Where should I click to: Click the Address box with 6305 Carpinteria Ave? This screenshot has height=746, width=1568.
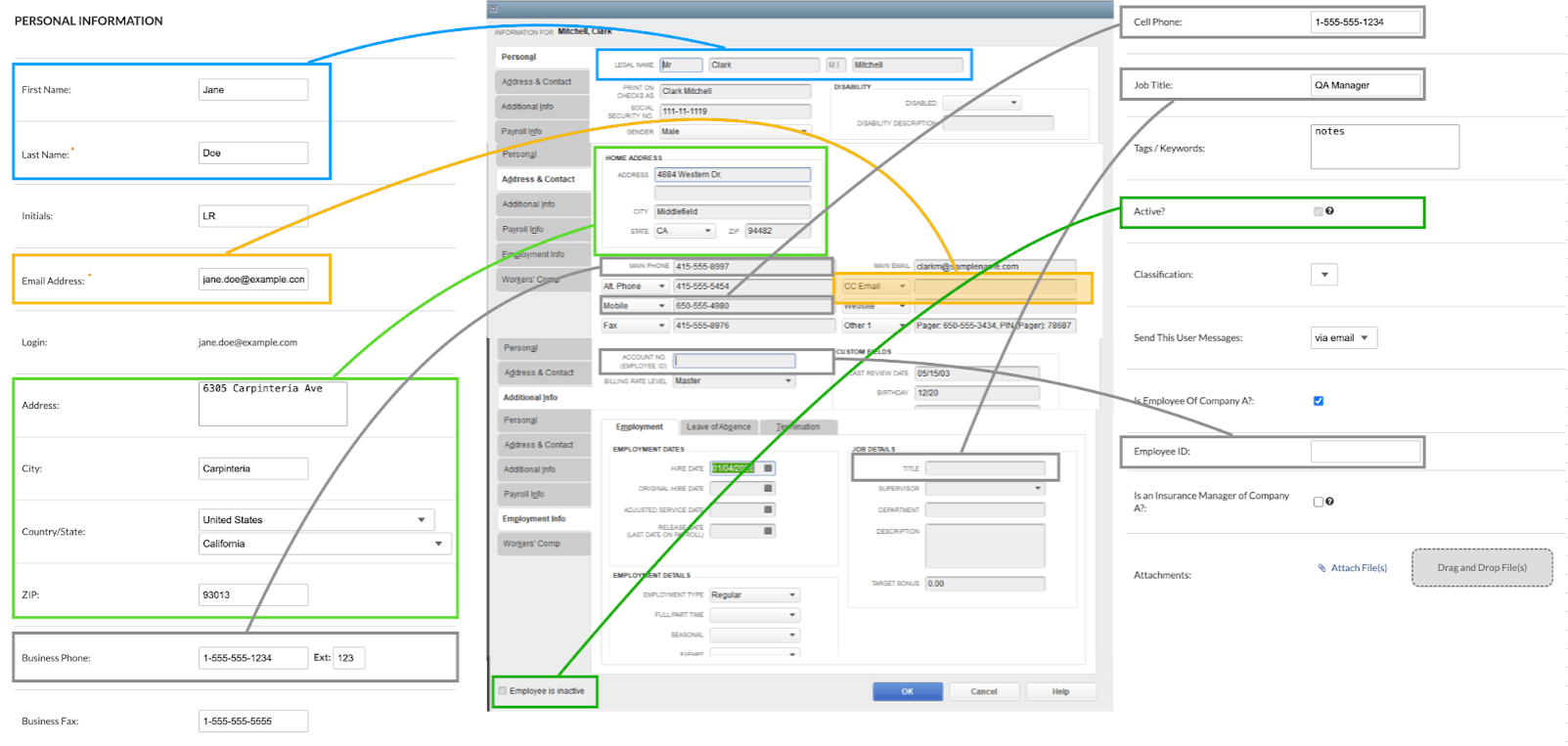click(x=273, y=404)
